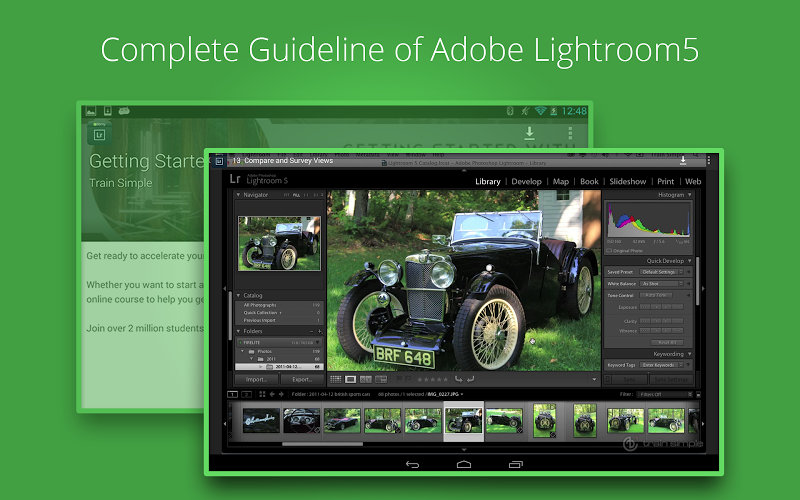Open the Saved Preset Default Settings dropdown

click(662, 272)
